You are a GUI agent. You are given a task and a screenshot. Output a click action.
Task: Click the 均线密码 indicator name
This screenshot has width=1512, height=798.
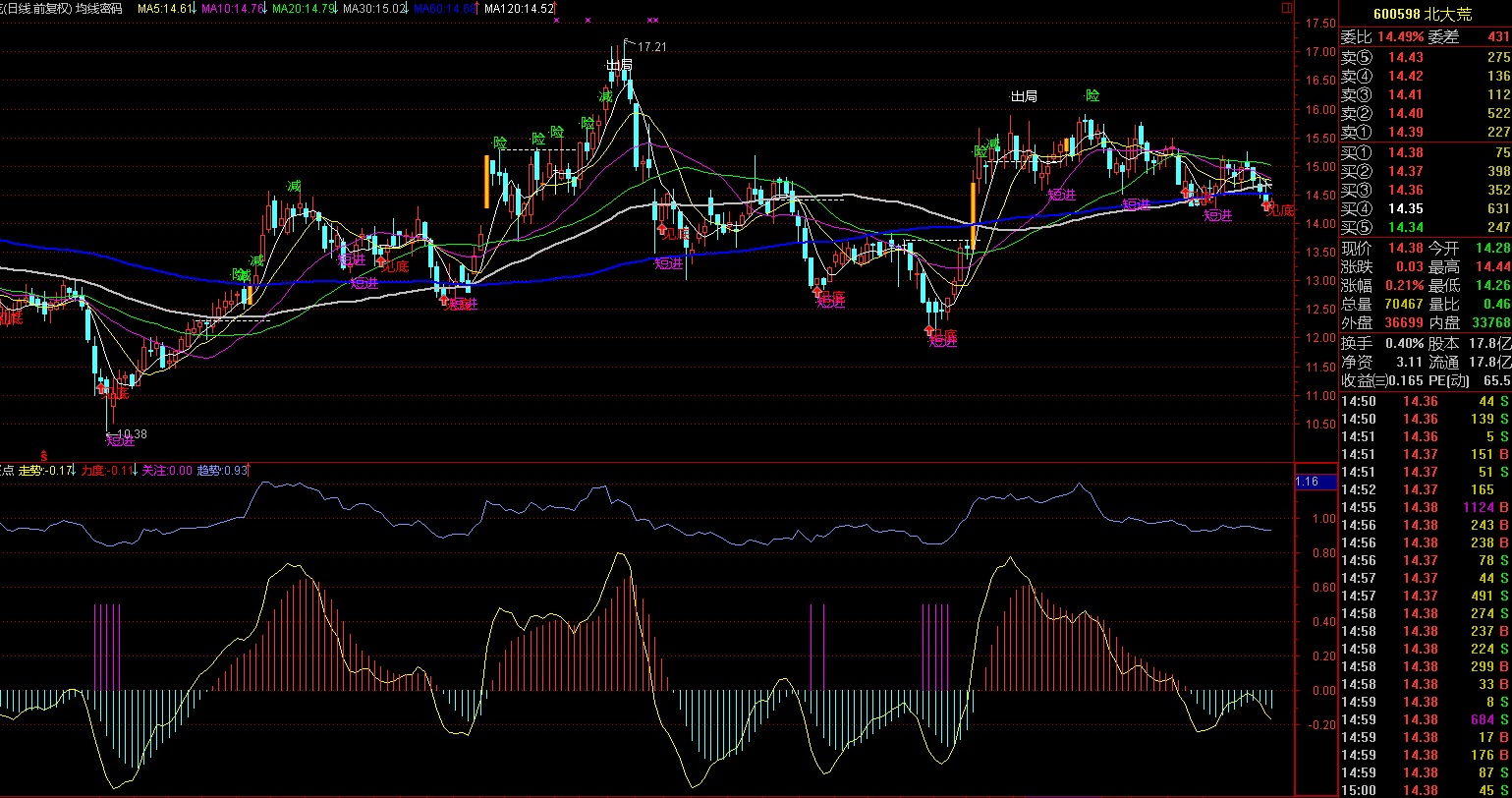click(x=99, y=8)
